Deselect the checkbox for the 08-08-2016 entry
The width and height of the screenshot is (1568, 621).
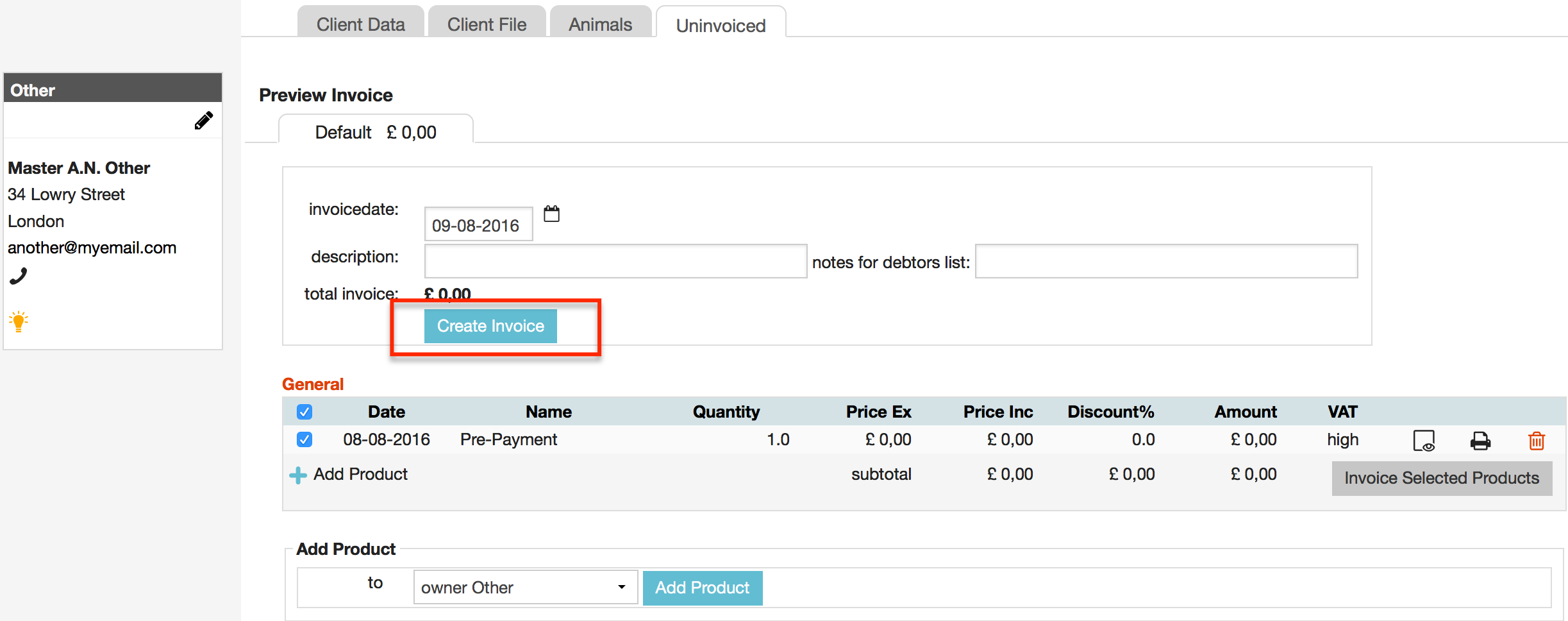304,439
